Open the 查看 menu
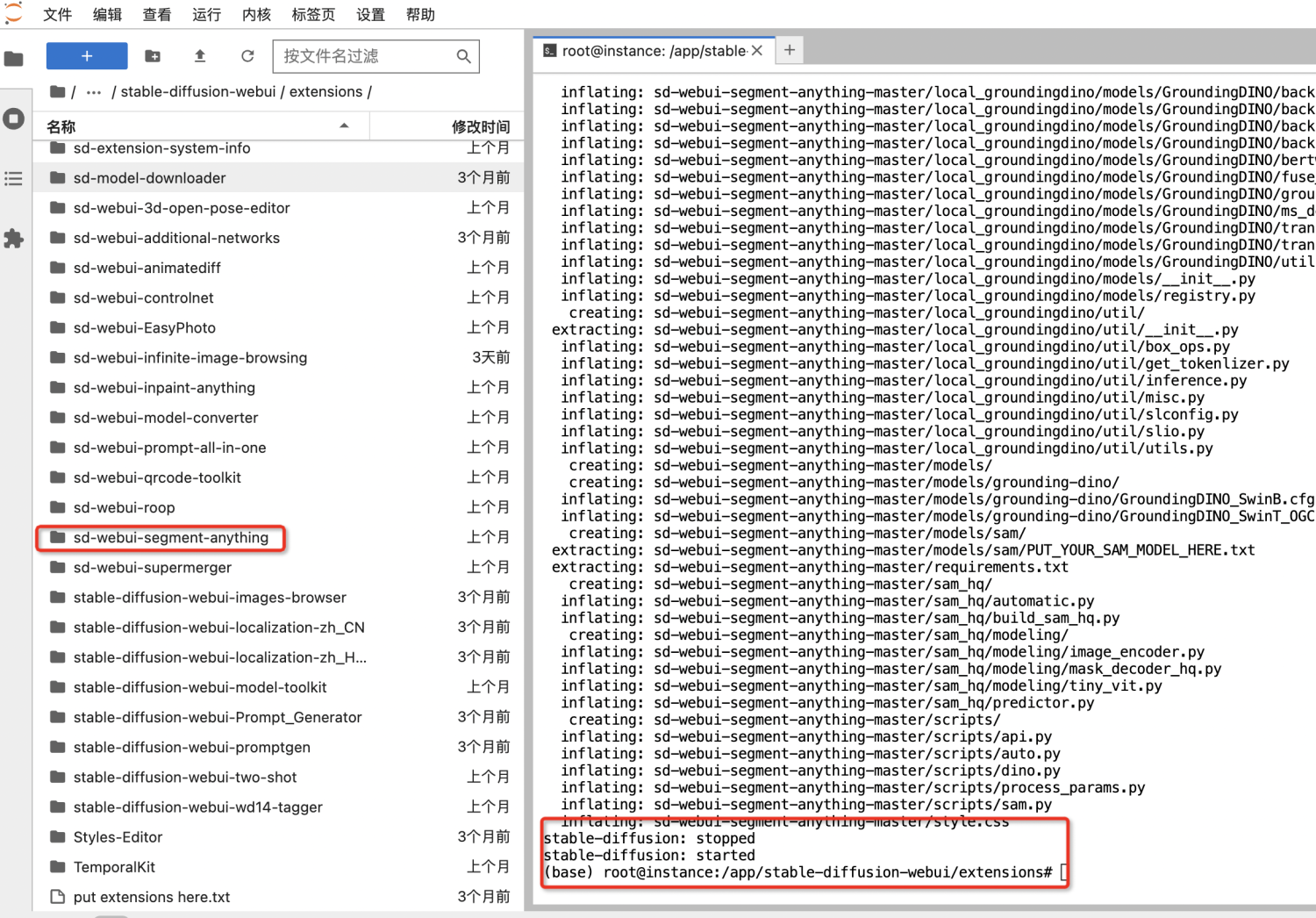Viewport: 1316px width, 918px height. click(157, 14)
